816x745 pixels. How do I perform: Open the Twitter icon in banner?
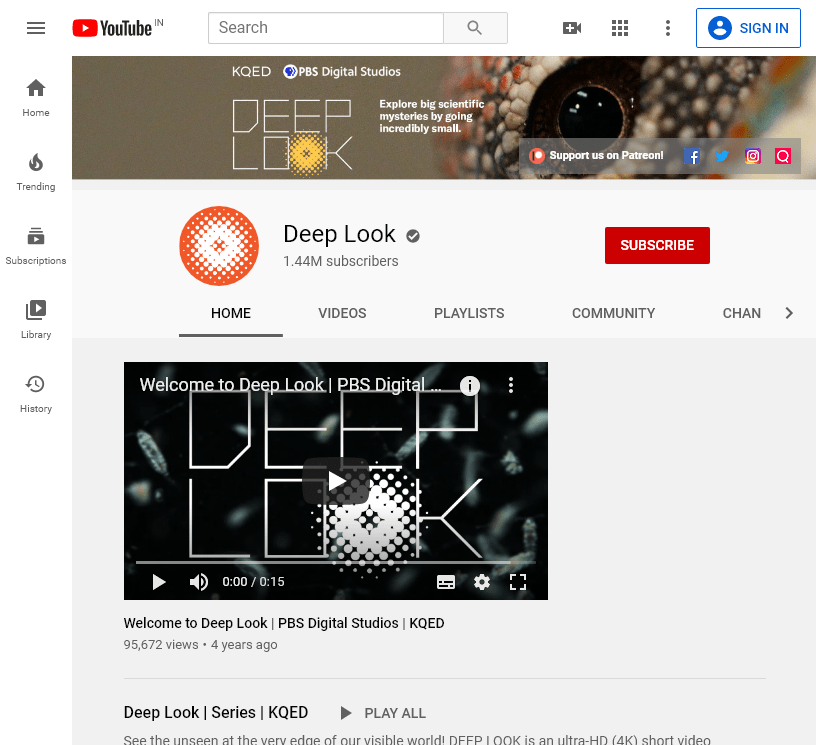click(722, 156)
